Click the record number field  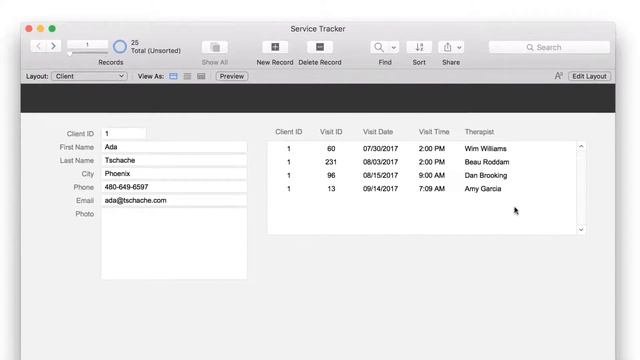pyautogui.click(x=87, y=44)
